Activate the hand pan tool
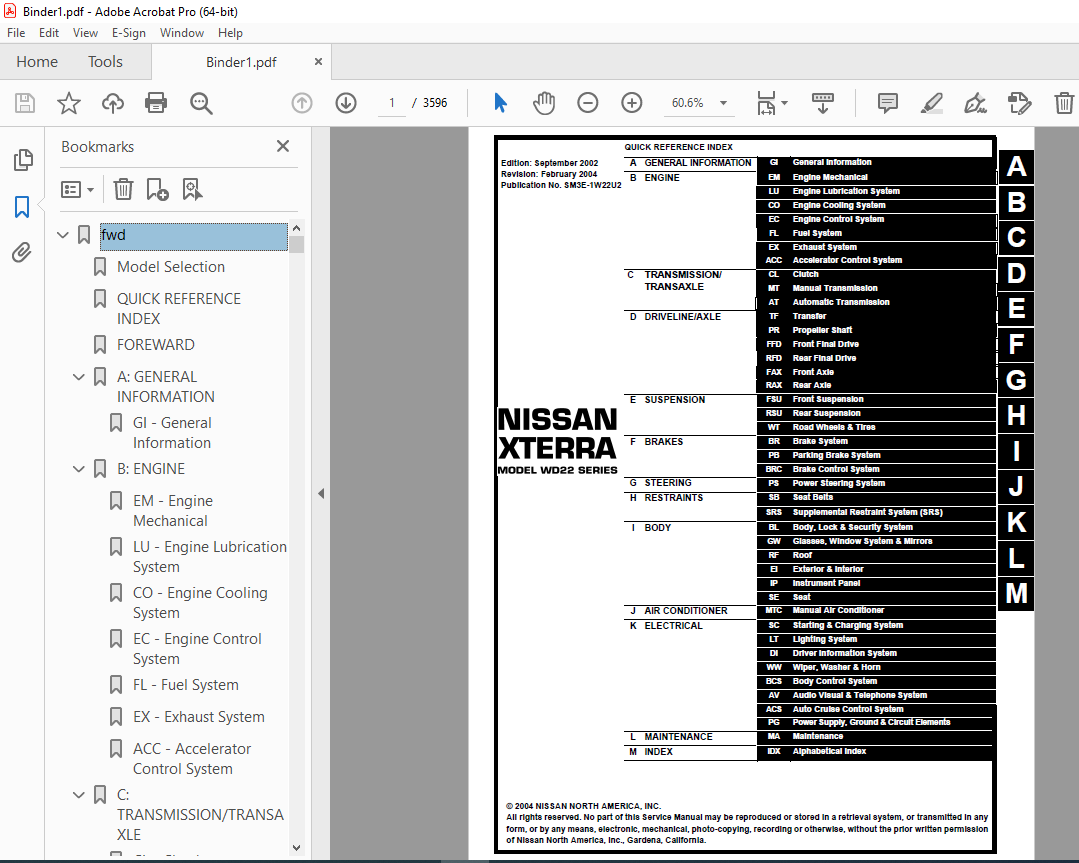 pos(544,103)
